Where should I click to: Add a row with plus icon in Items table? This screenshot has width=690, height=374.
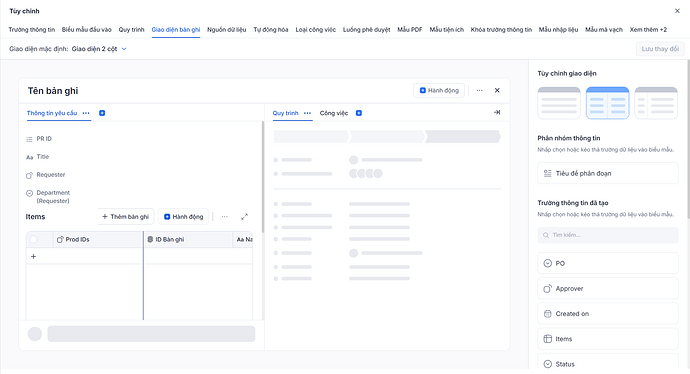(33, 256)
